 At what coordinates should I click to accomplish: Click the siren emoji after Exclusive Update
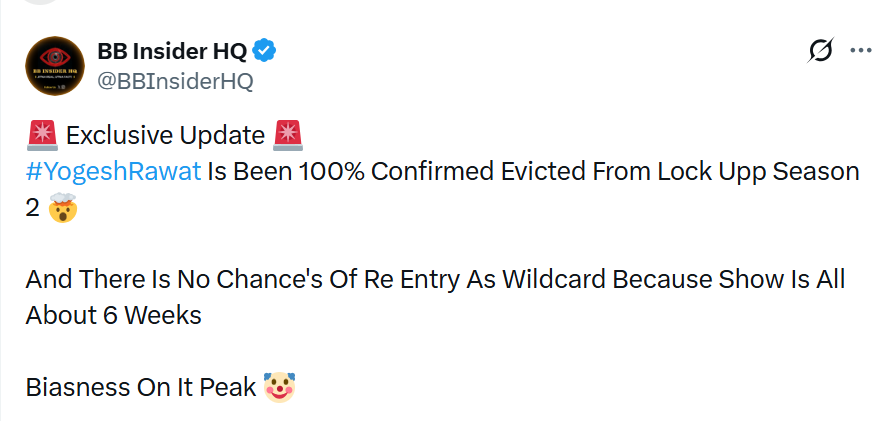[x=288, y=135]
